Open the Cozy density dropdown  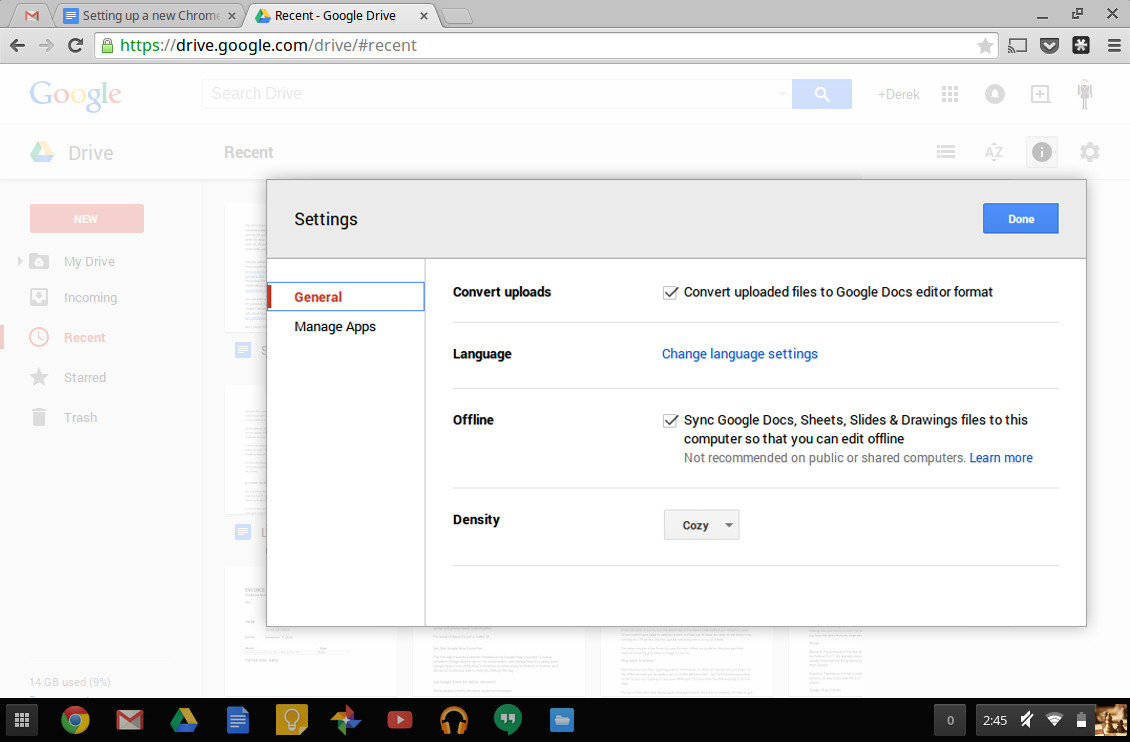click(x=701, y=525)
